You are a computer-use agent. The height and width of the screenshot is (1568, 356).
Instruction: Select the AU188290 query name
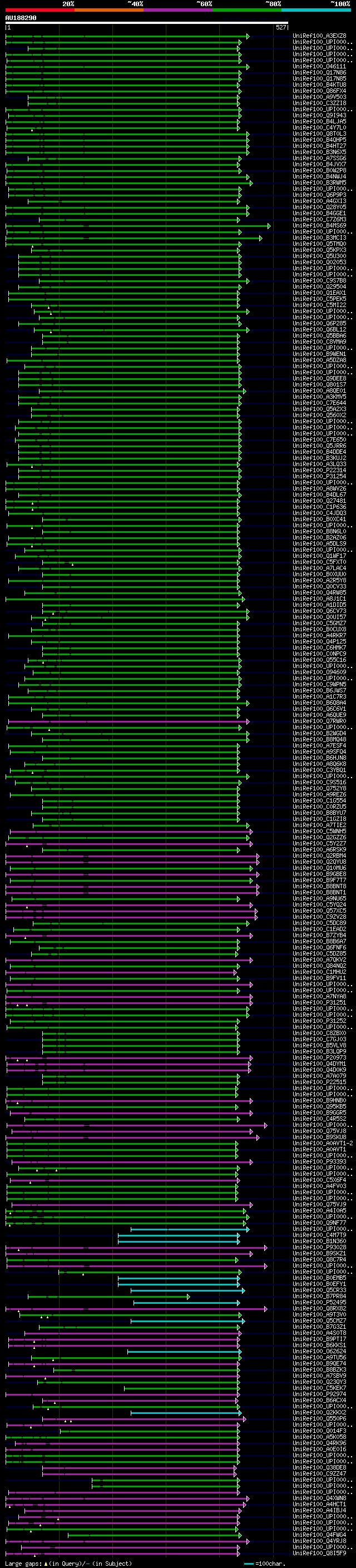click(21, 18)
